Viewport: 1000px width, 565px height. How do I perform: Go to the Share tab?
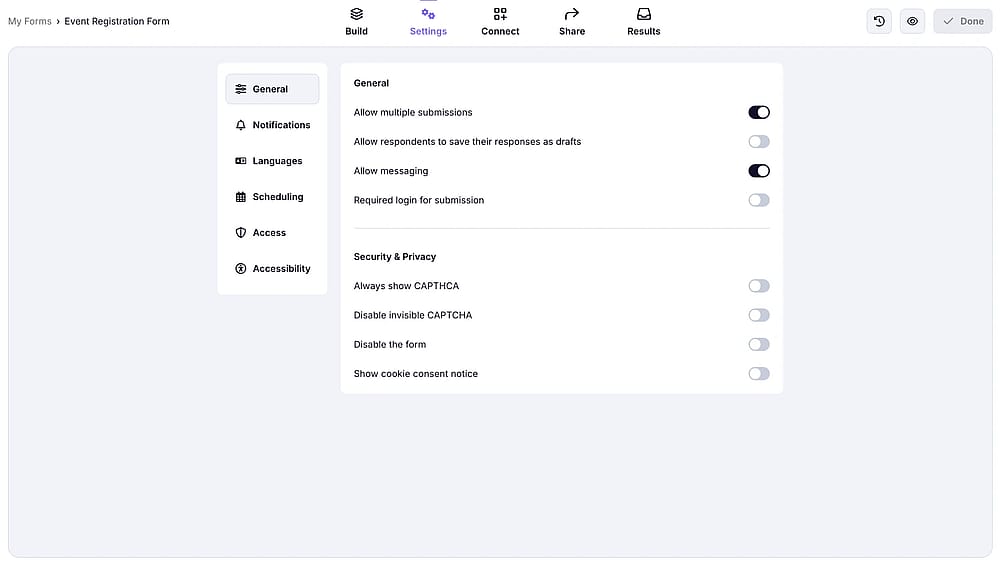[x=571, y=22]
